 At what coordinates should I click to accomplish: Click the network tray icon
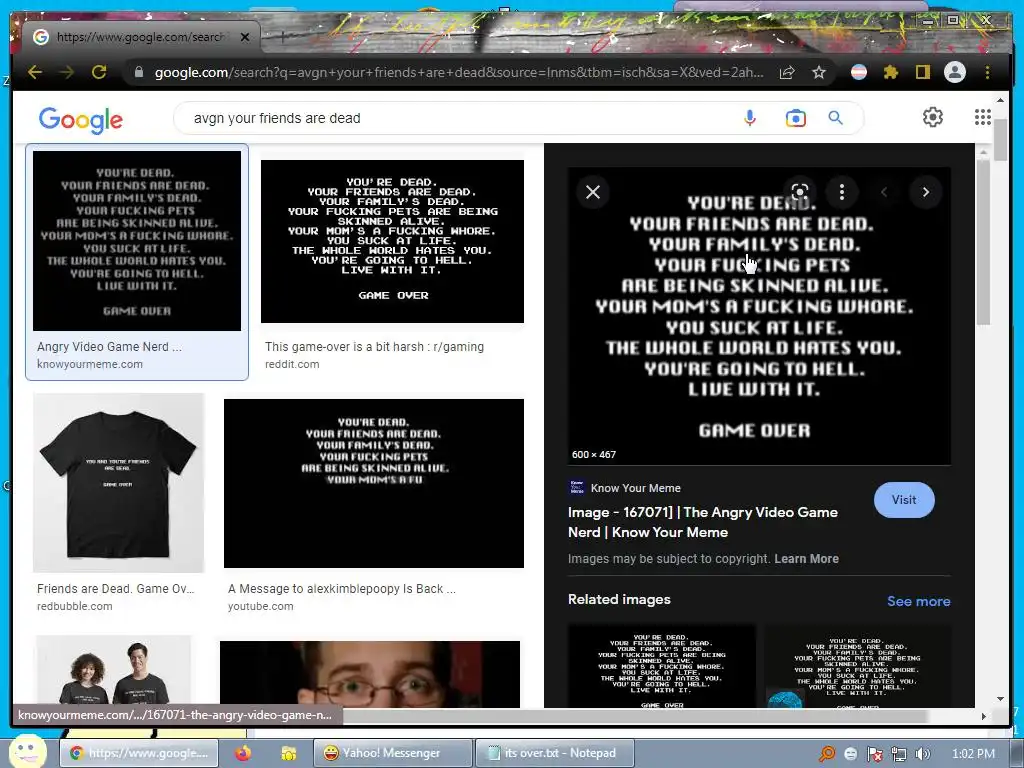[x=899, y=754]
